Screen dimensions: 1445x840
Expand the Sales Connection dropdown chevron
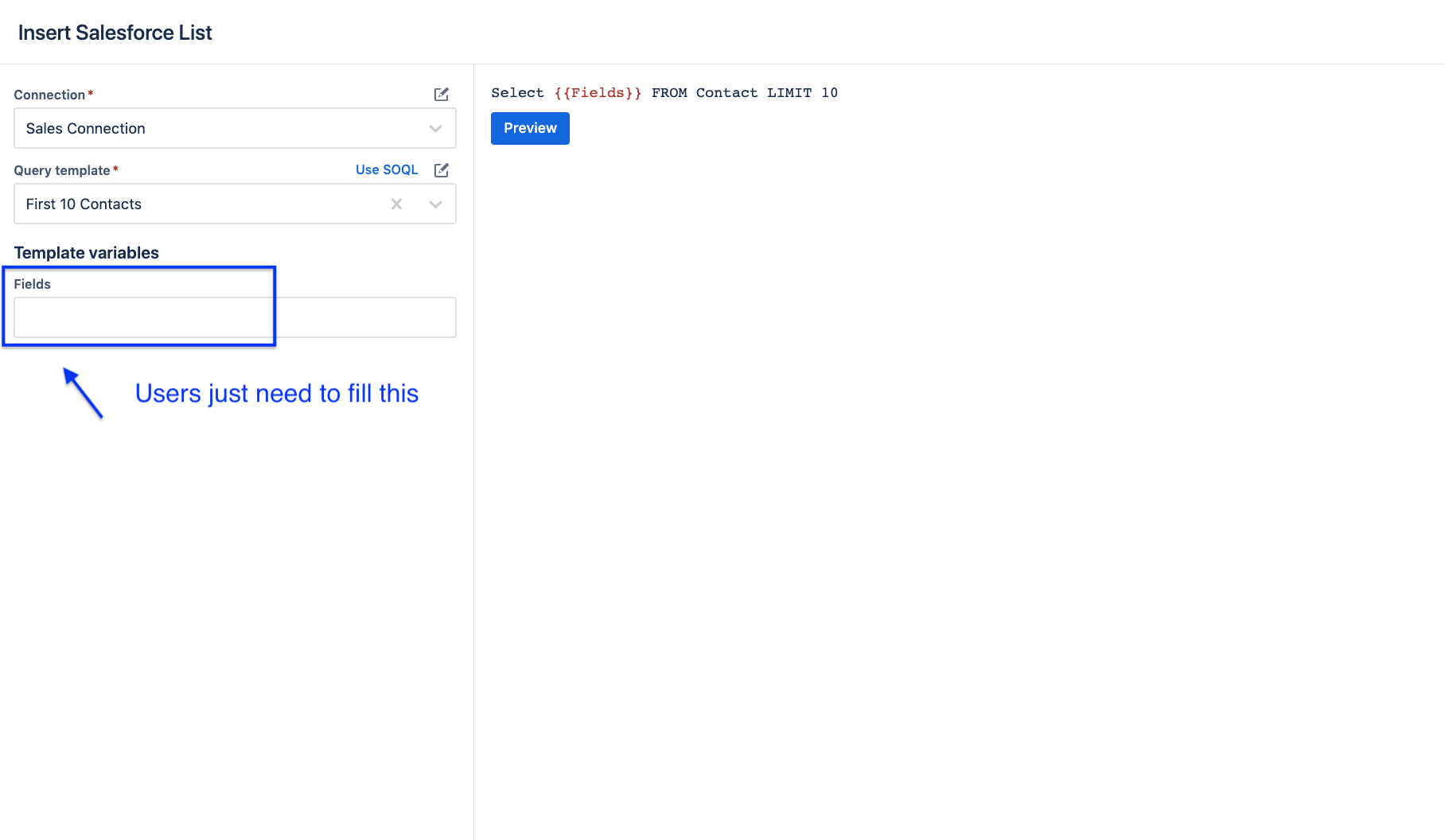(x=435, y=129)
